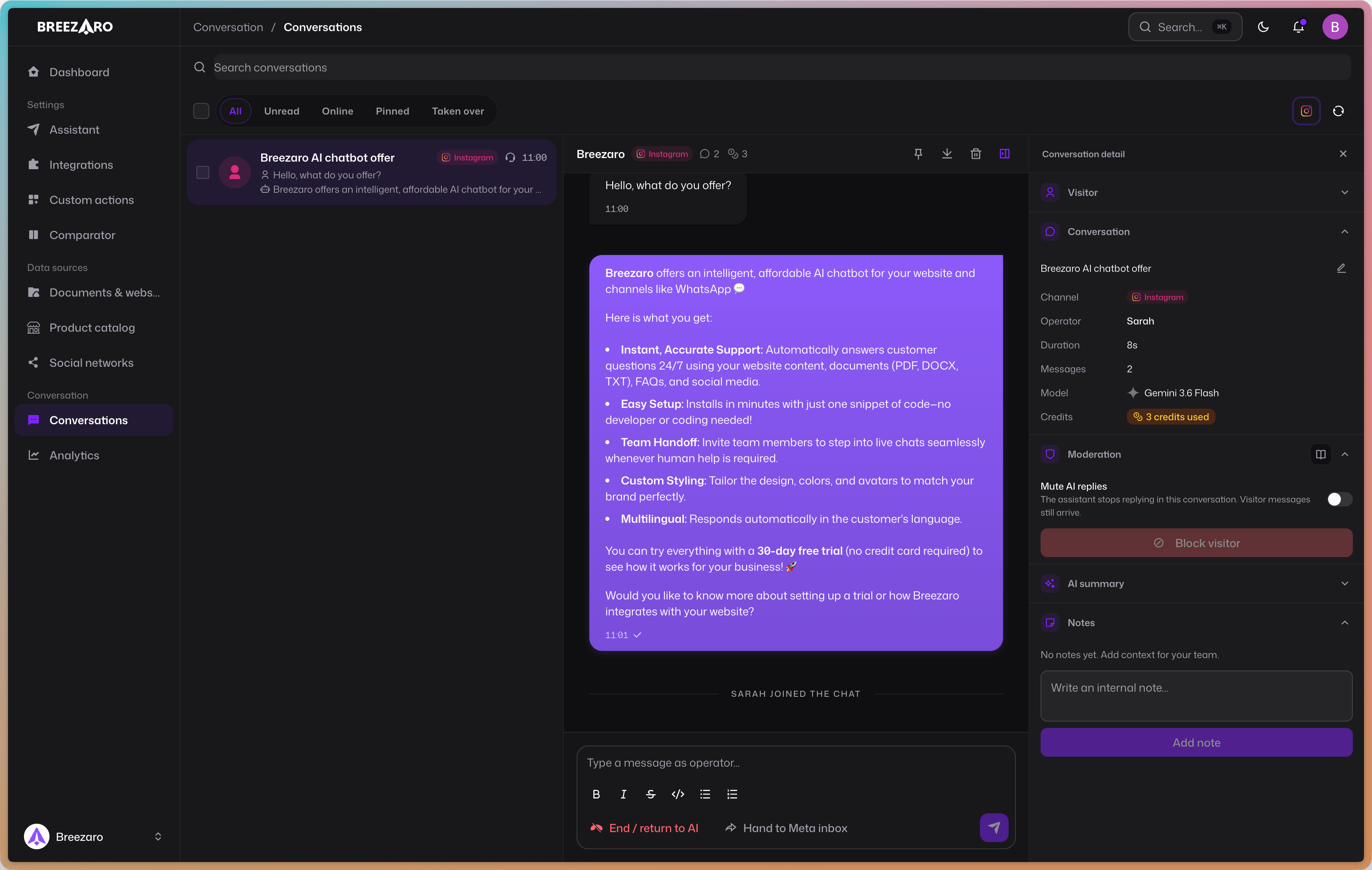Open the Comparator page
1372x870 pixels.
click(x=93, y=235)
